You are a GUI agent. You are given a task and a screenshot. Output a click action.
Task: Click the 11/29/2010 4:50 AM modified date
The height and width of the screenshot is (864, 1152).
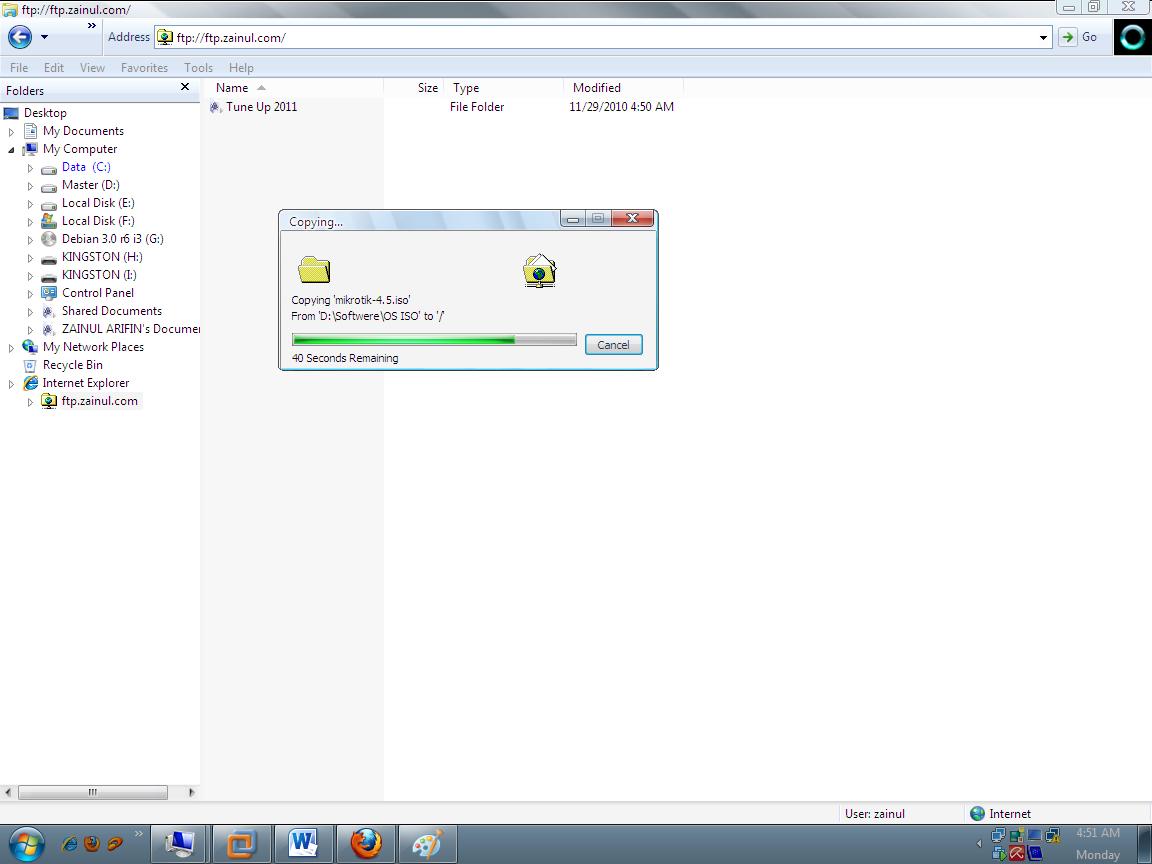(x=622, y=107)
